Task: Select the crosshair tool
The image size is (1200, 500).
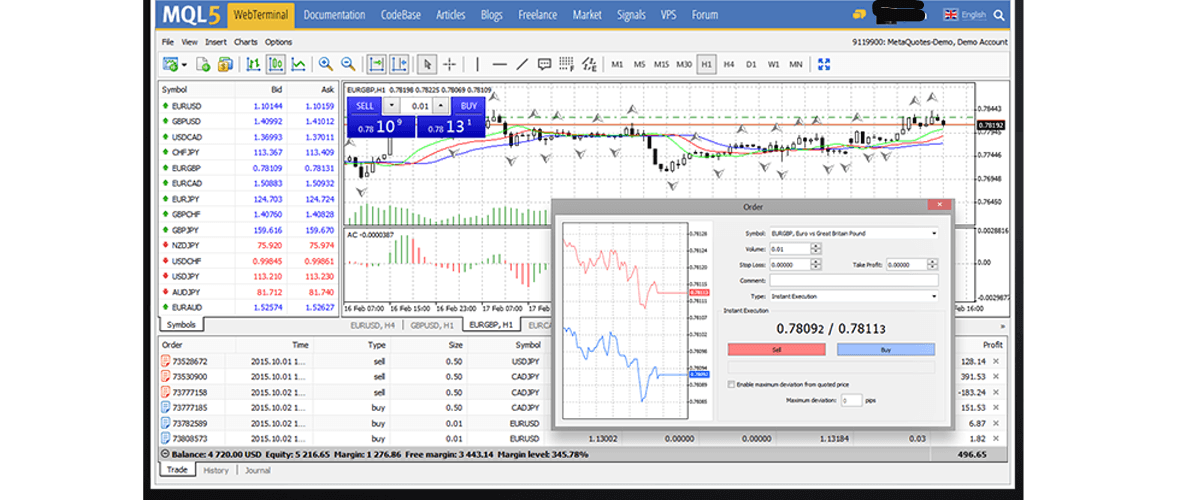Action: coord(449,64)
